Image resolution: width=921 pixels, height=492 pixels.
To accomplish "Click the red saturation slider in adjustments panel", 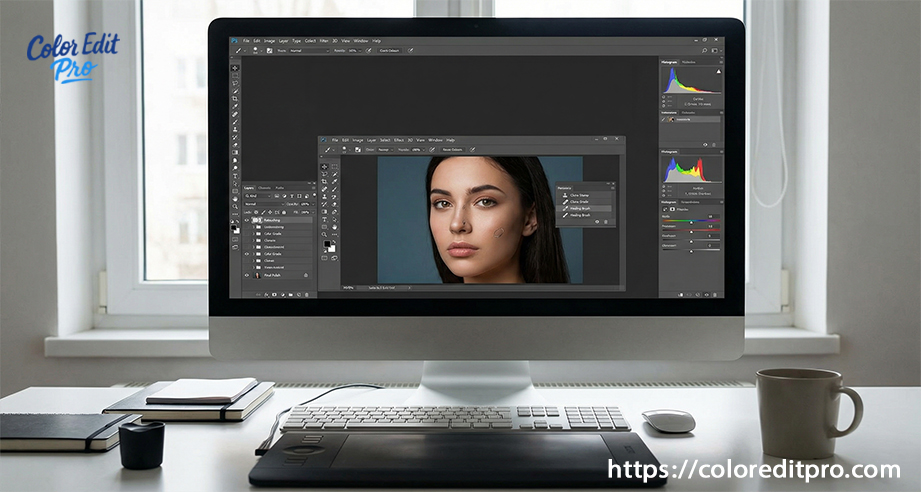I will click(x=691, y=230).
